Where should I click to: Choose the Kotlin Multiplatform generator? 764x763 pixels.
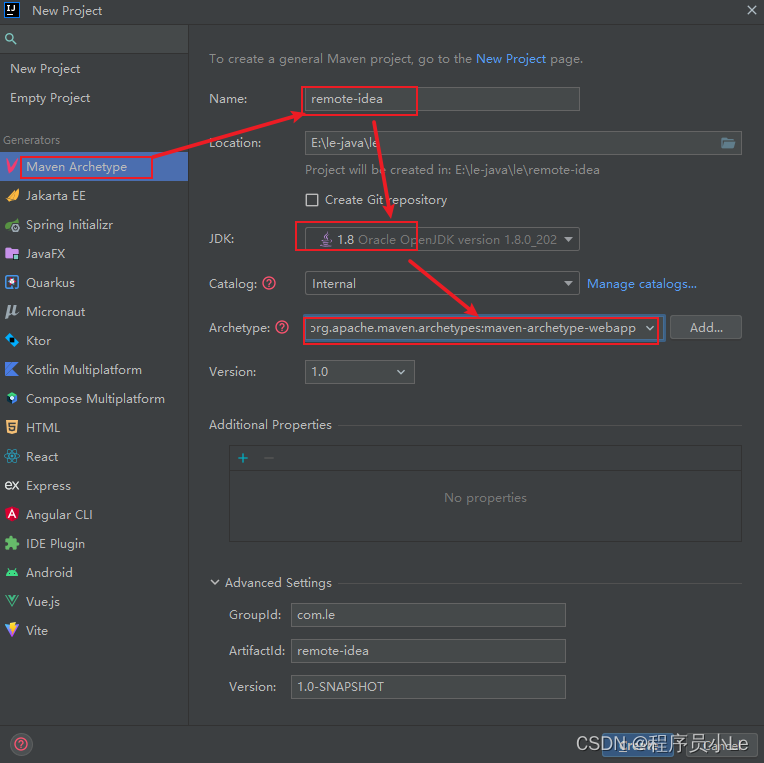pyautogui.click(x=94, y=370)
